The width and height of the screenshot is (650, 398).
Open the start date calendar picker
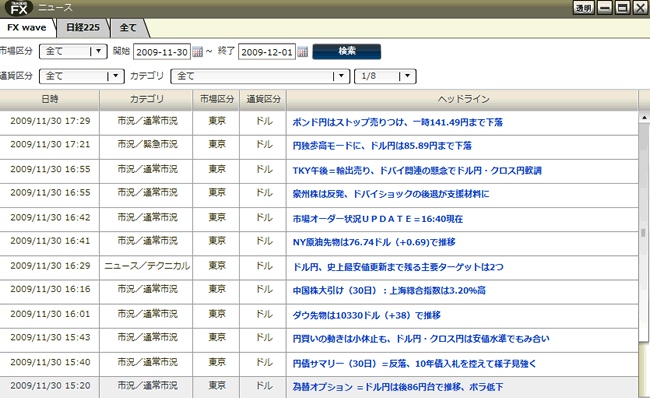198,52
